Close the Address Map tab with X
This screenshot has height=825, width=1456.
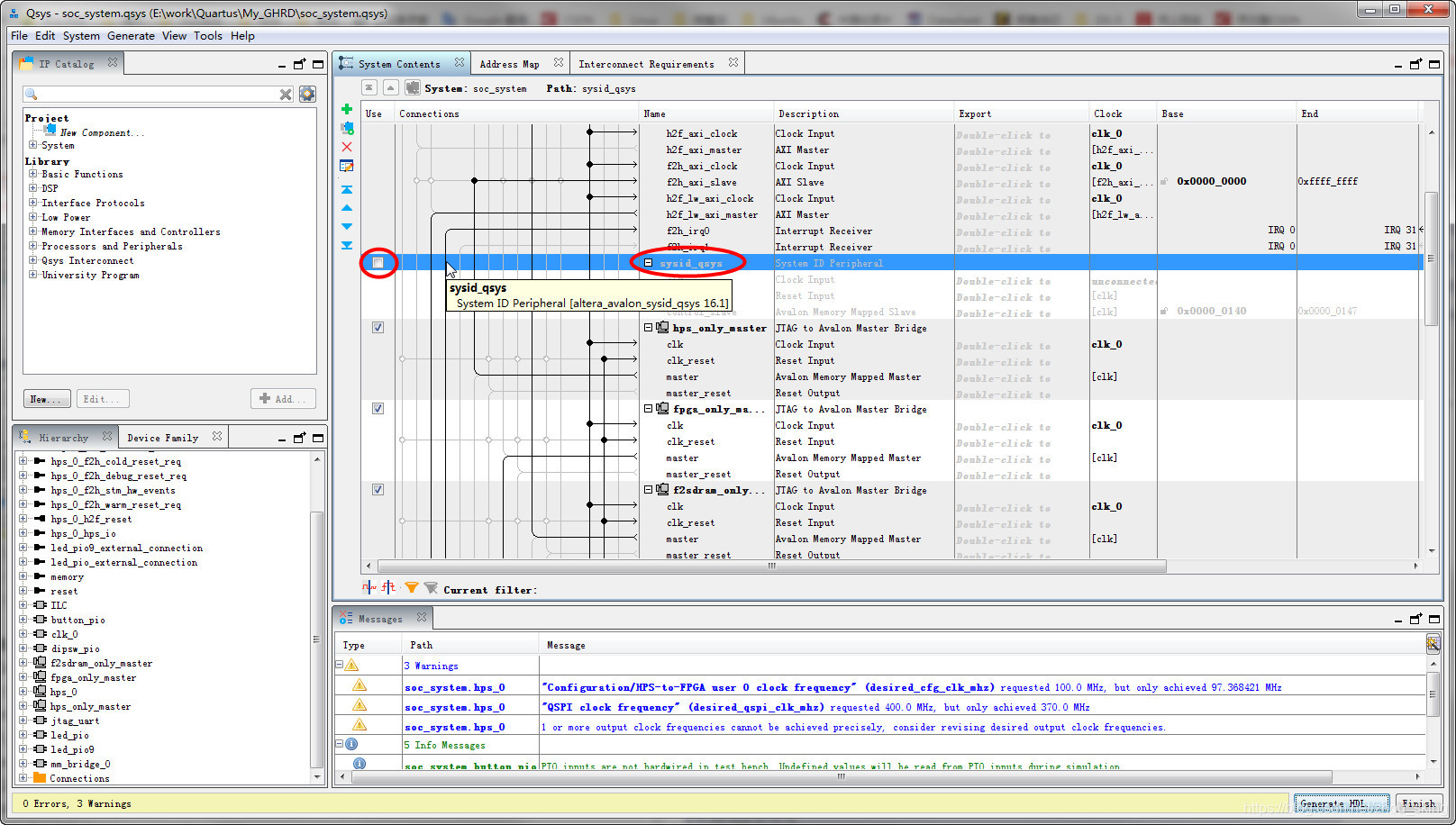(559, 63)
